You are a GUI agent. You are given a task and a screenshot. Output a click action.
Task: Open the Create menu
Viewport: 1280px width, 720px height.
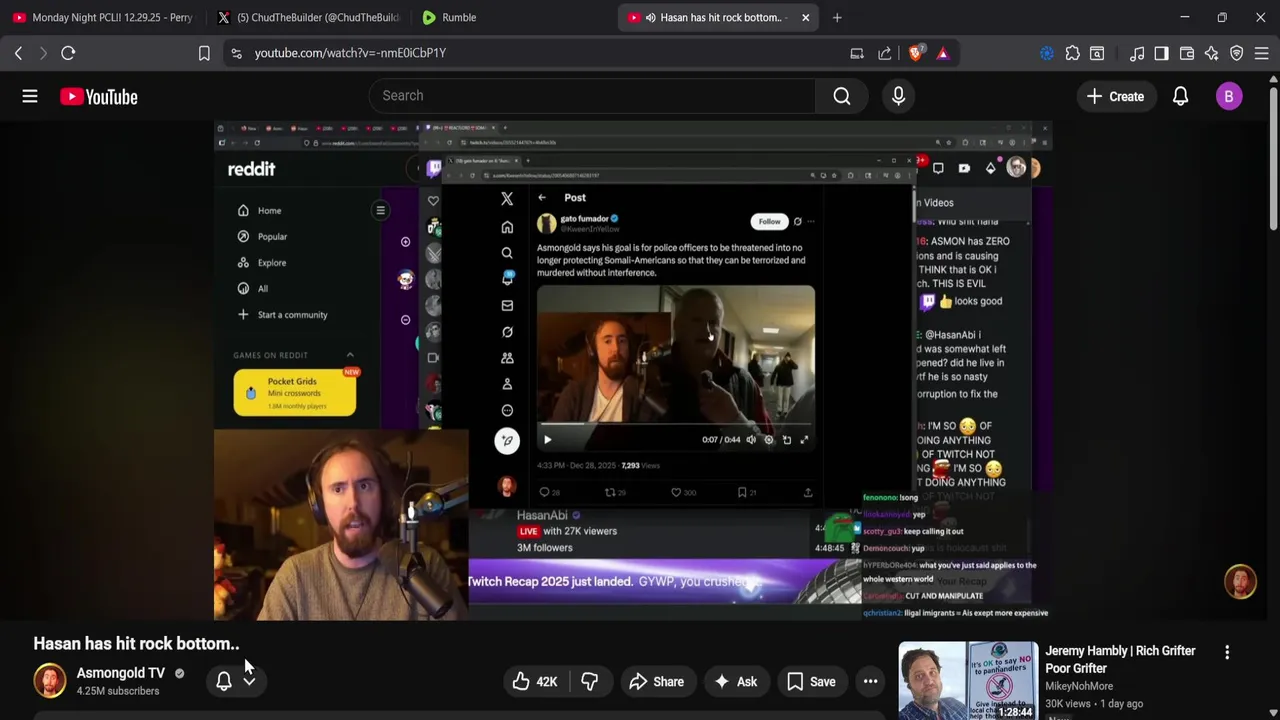pyautogui.click(x=1115, y=96)
